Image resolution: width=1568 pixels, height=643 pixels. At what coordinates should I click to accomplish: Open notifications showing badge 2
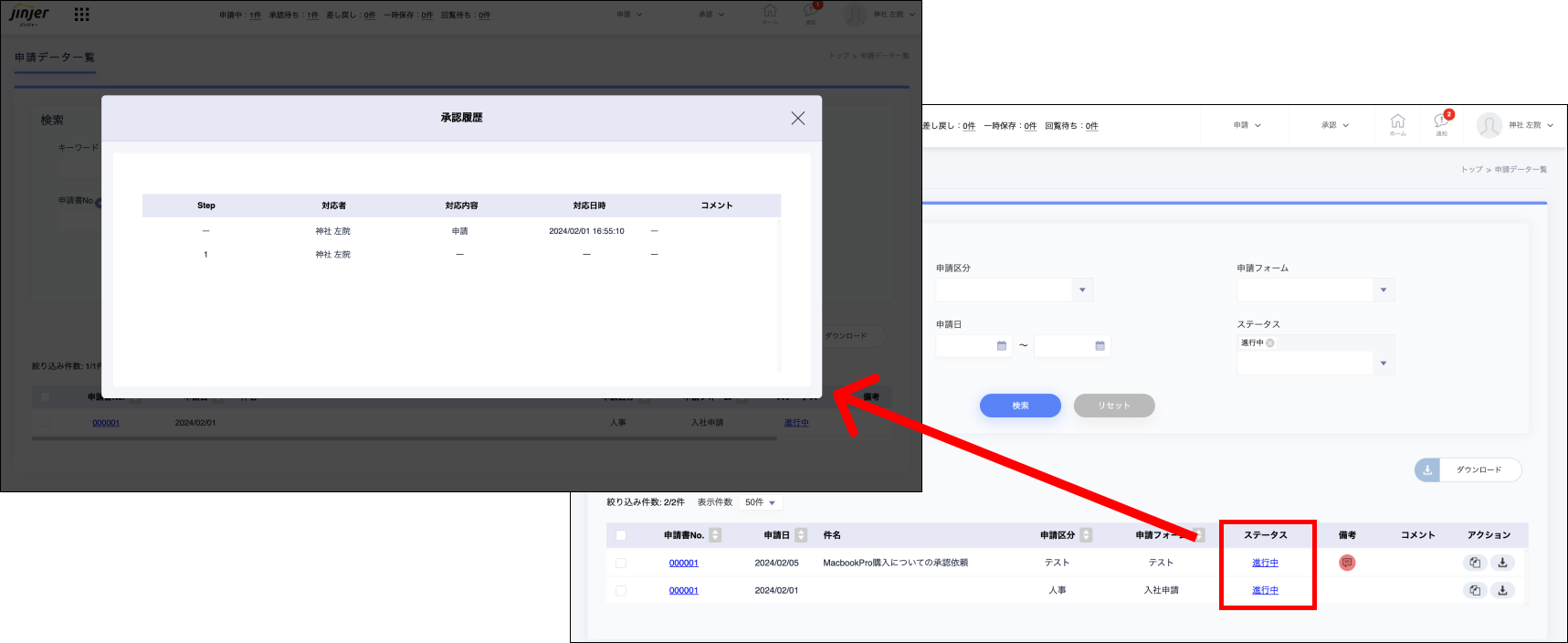tap(1441, 123)
